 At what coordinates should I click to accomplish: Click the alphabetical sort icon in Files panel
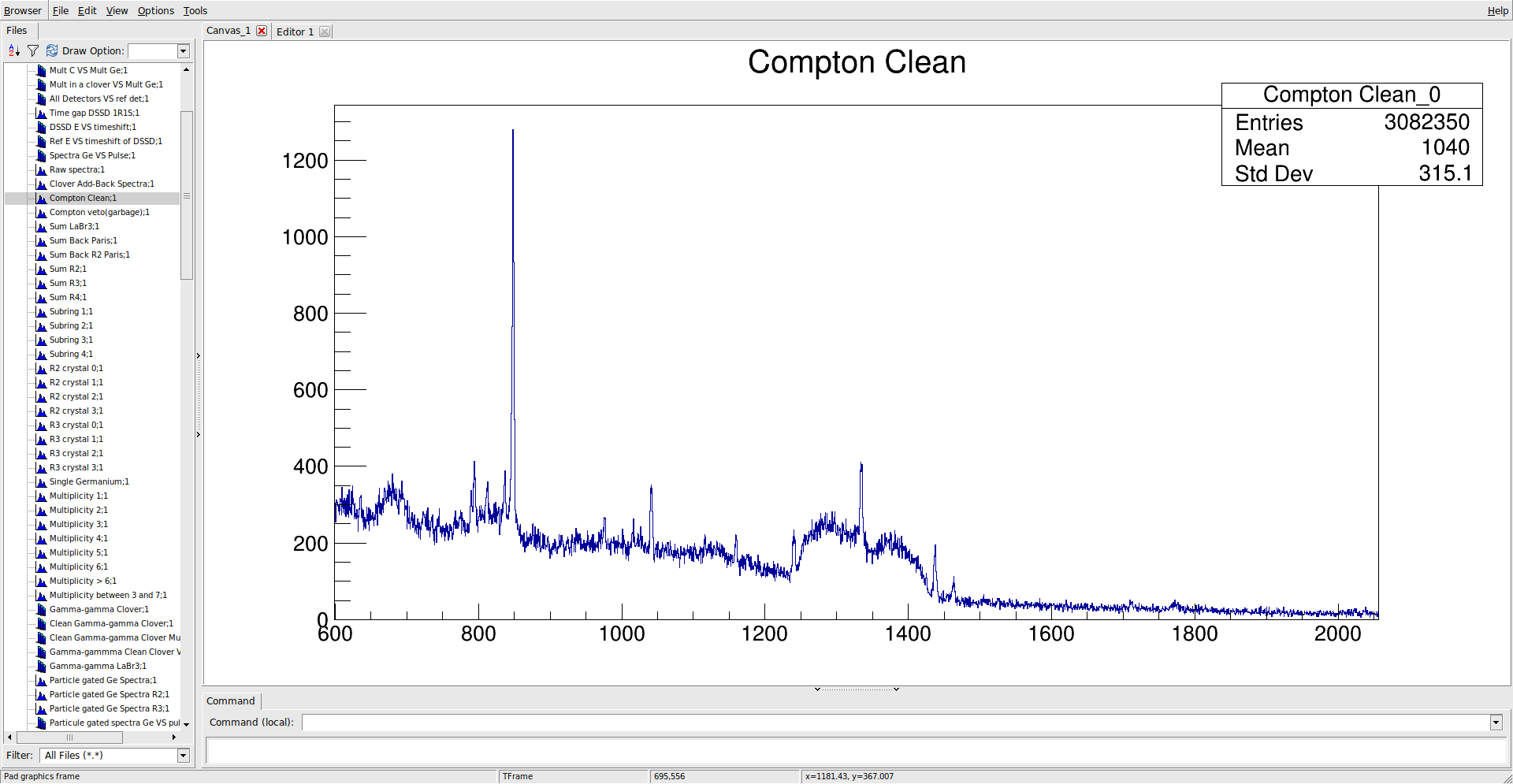[13, 50]
